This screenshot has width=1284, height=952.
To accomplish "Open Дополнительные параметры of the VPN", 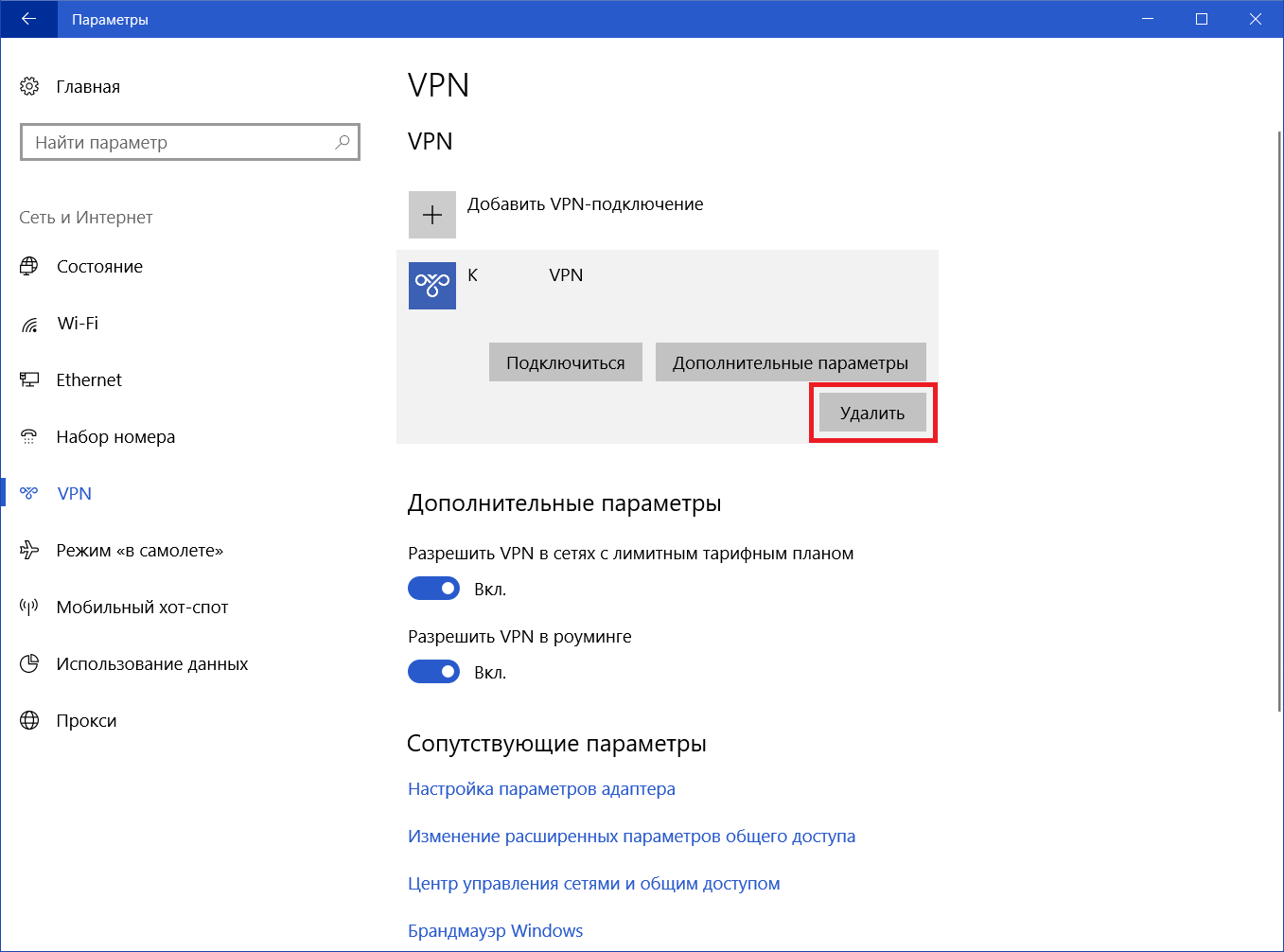I will (x=790, y=362).
